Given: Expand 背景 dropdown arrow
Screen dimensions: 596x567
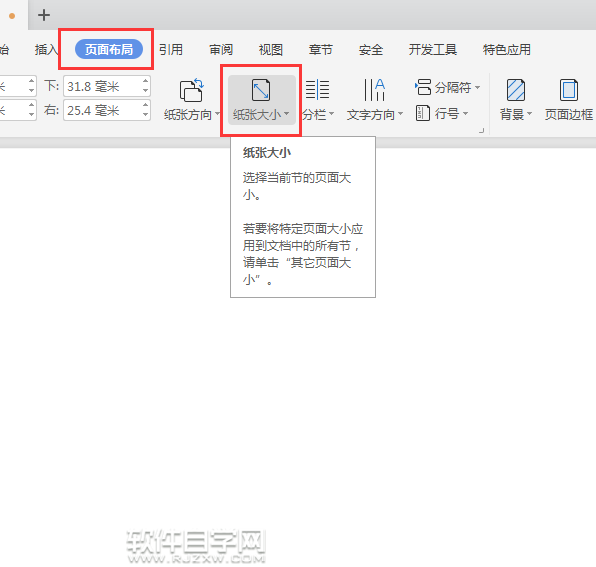Looking at the screenshot, I should 529,114.
